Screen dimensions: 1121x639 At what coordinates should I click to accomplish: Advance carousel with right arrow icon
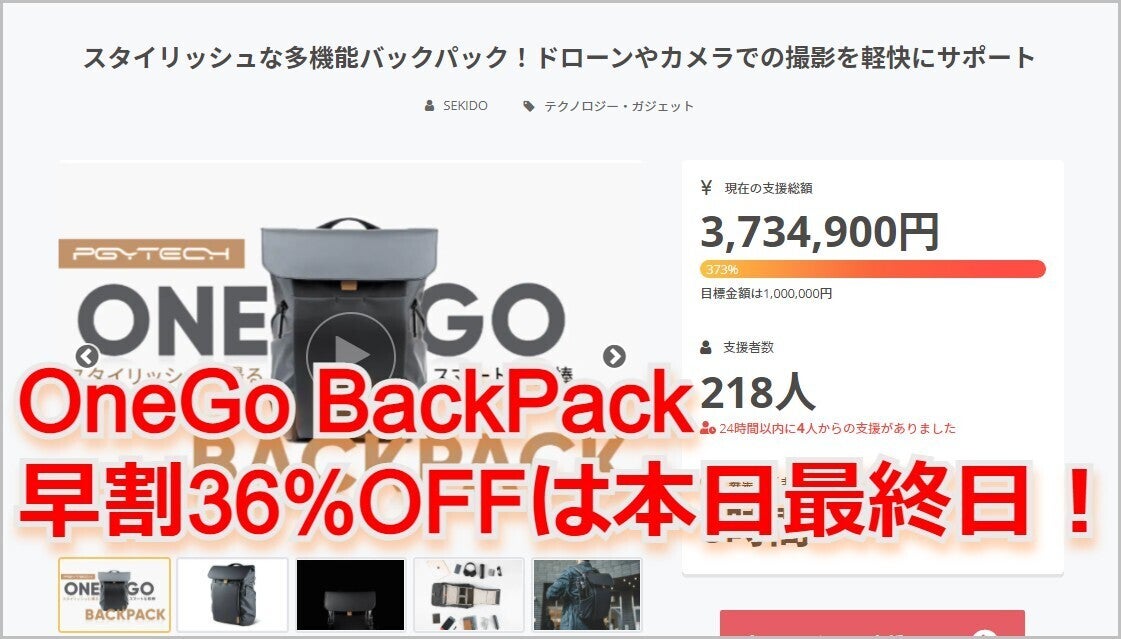pyautogui.click(x=614, y=355)
